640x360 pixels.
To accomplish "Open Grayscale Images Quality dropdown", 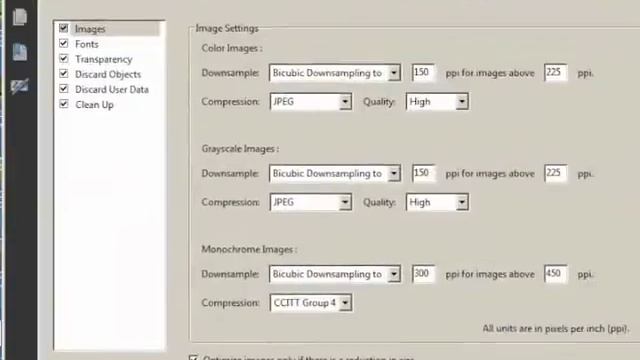I will click(437, 202).
